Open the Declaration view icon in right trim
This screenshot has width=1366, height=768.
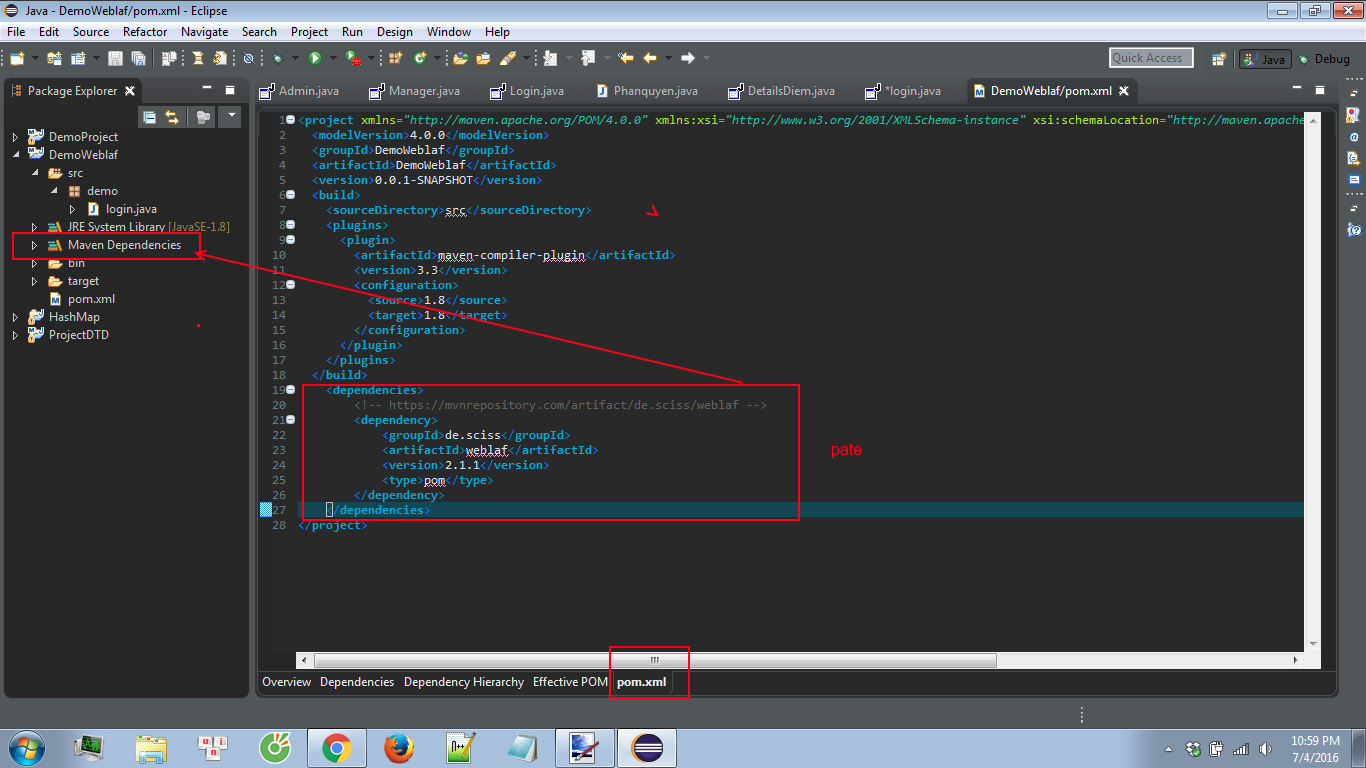pyautogui.click(x=1353, y=158)
